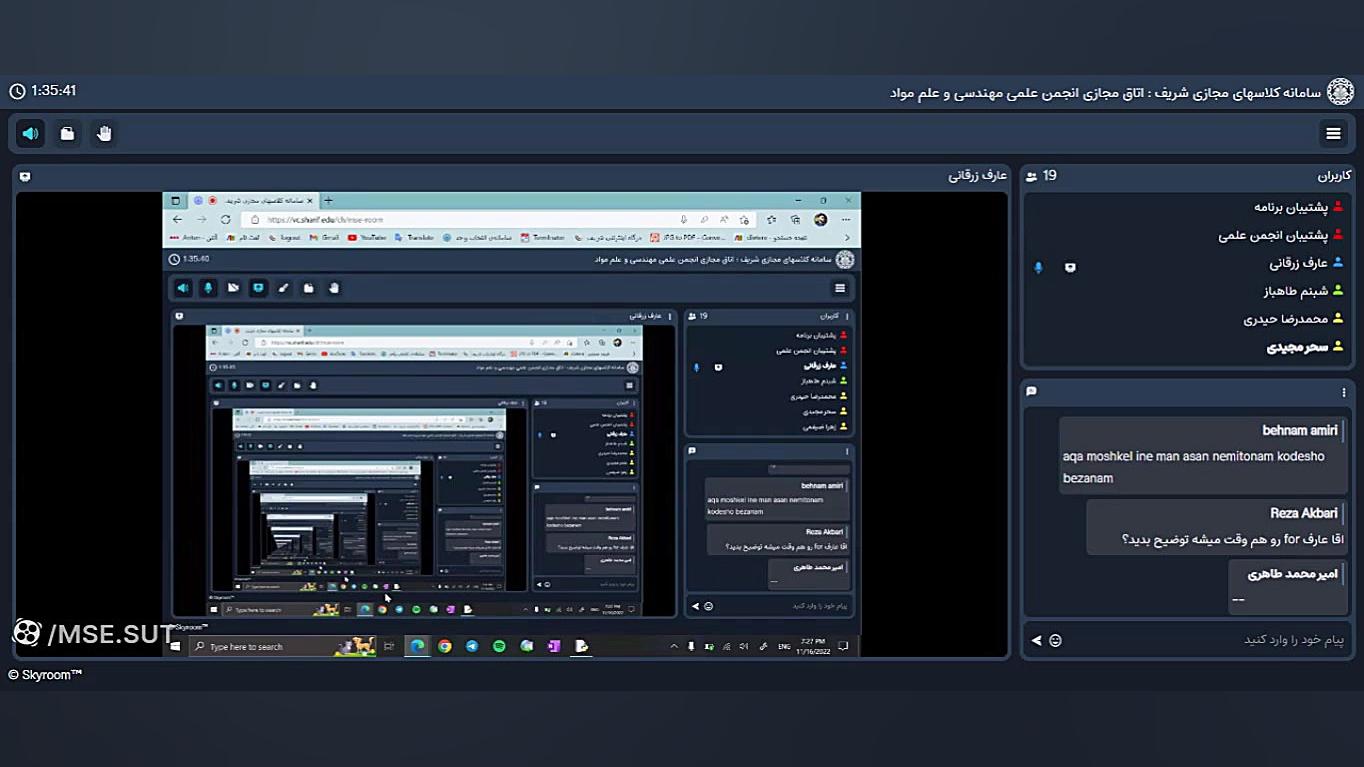The image size is (1364, 767).
Task: Open the Gmail bookmark
Action: tap(323, 238)
